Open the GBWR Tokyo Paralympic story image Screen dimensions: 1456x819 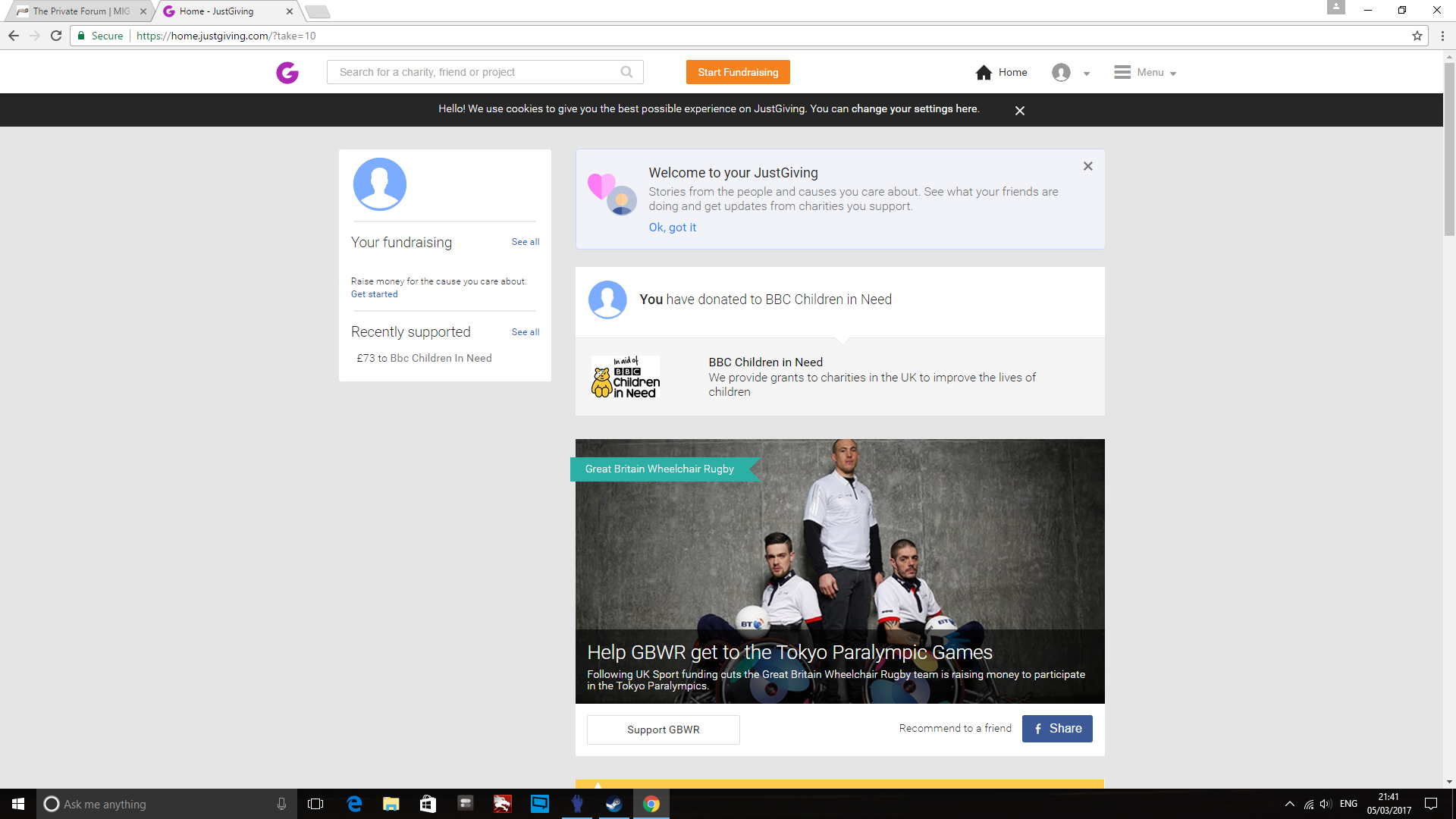839,571
